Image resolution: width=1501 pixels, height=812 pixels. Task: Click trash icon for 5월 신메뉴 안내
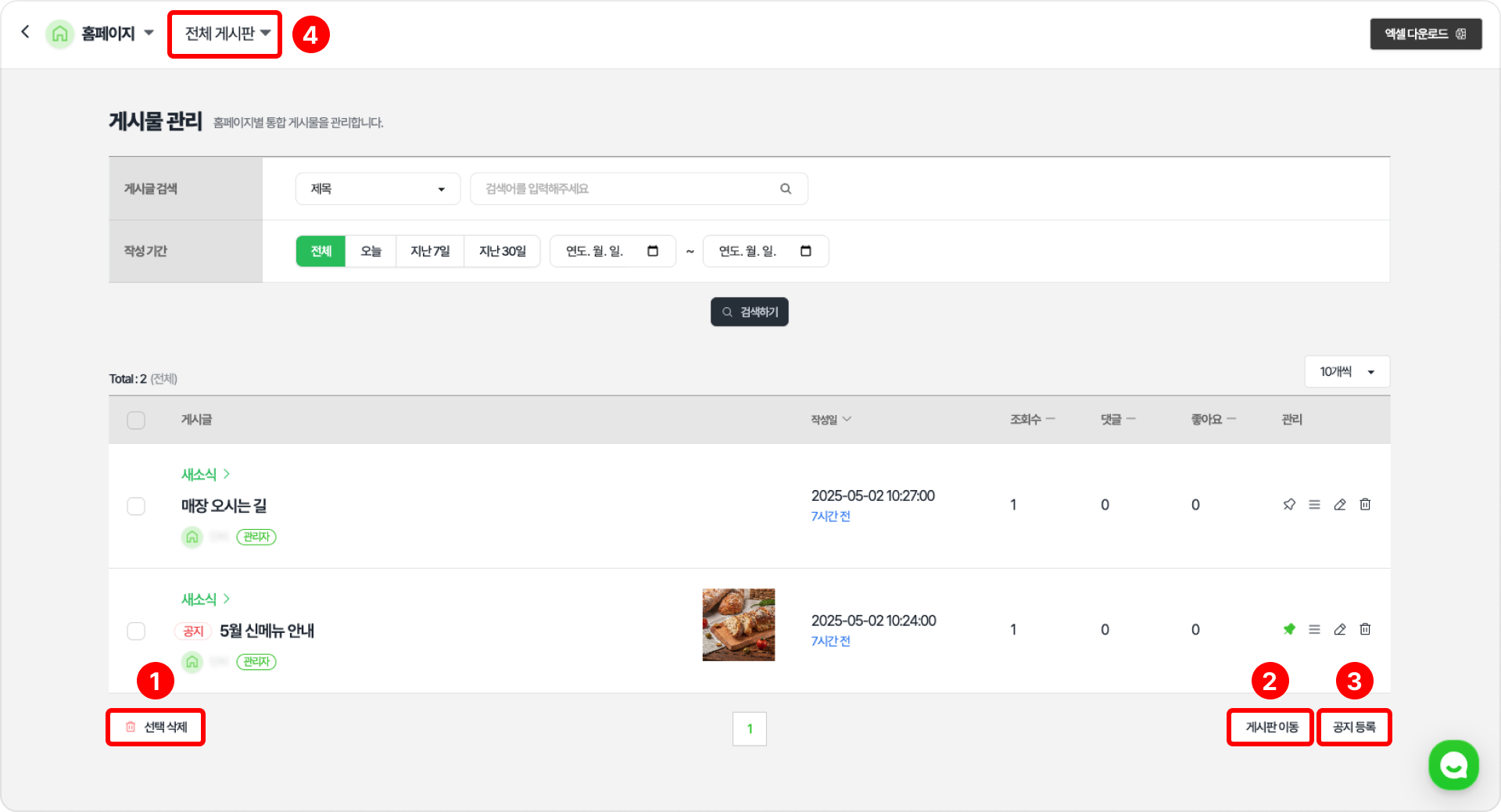pyautogui.click(x=1365, y=630)
